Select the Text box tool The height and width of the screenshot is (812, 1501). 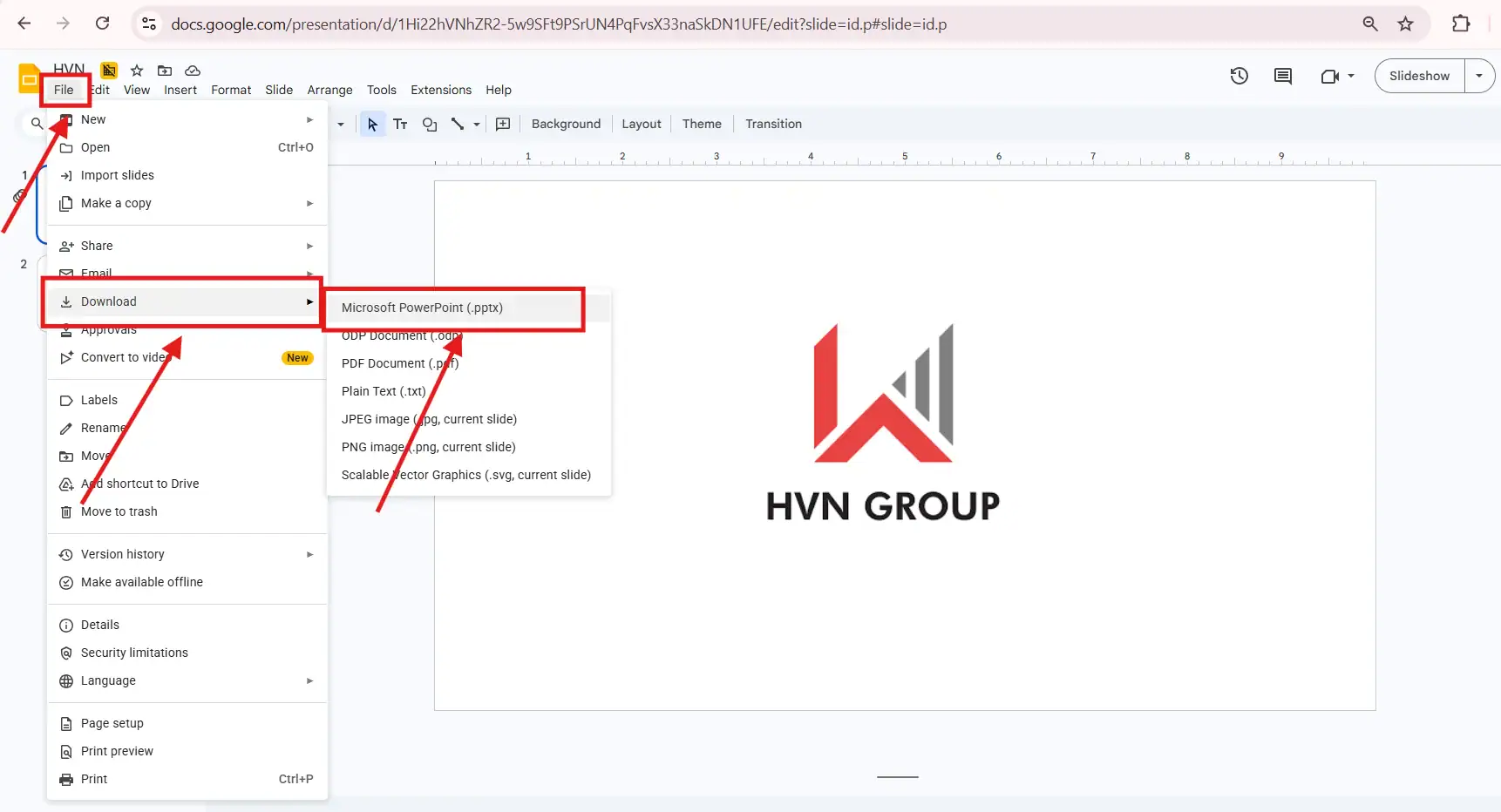pos(400,124)
